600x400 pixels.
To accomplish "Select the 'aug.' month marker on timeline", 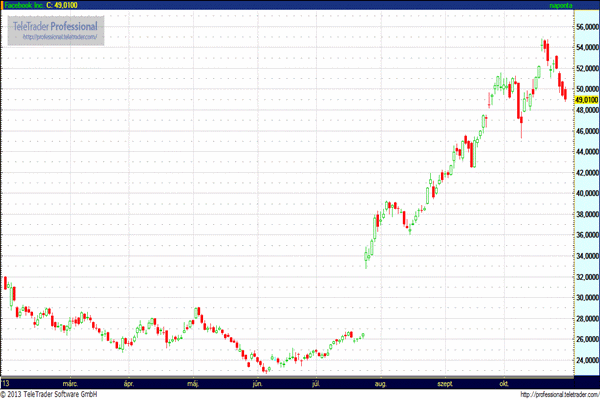I will [380, 384].
